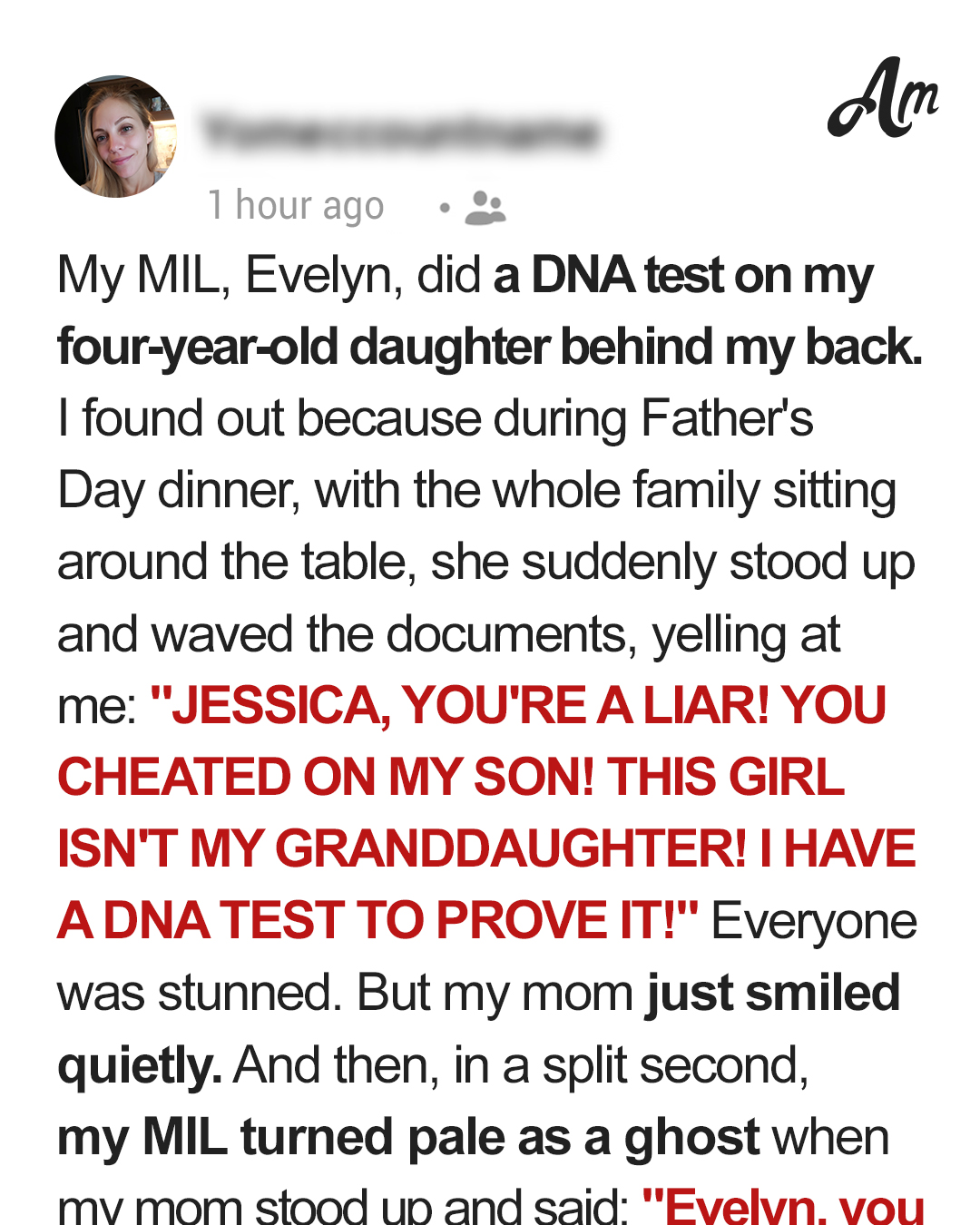Click the 'I found out because during Father's' line
The image size is (980, 1225).
point(436,419)
